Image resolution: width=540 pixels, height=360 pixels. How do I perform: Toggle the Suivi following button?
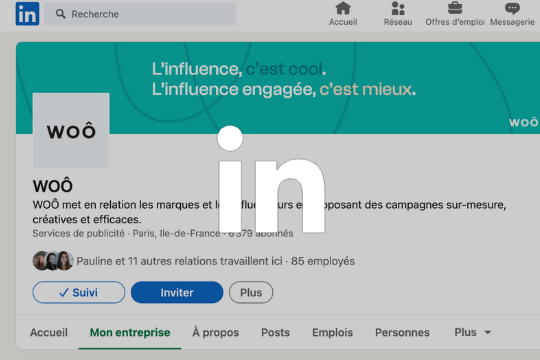[x=79, y=292]
